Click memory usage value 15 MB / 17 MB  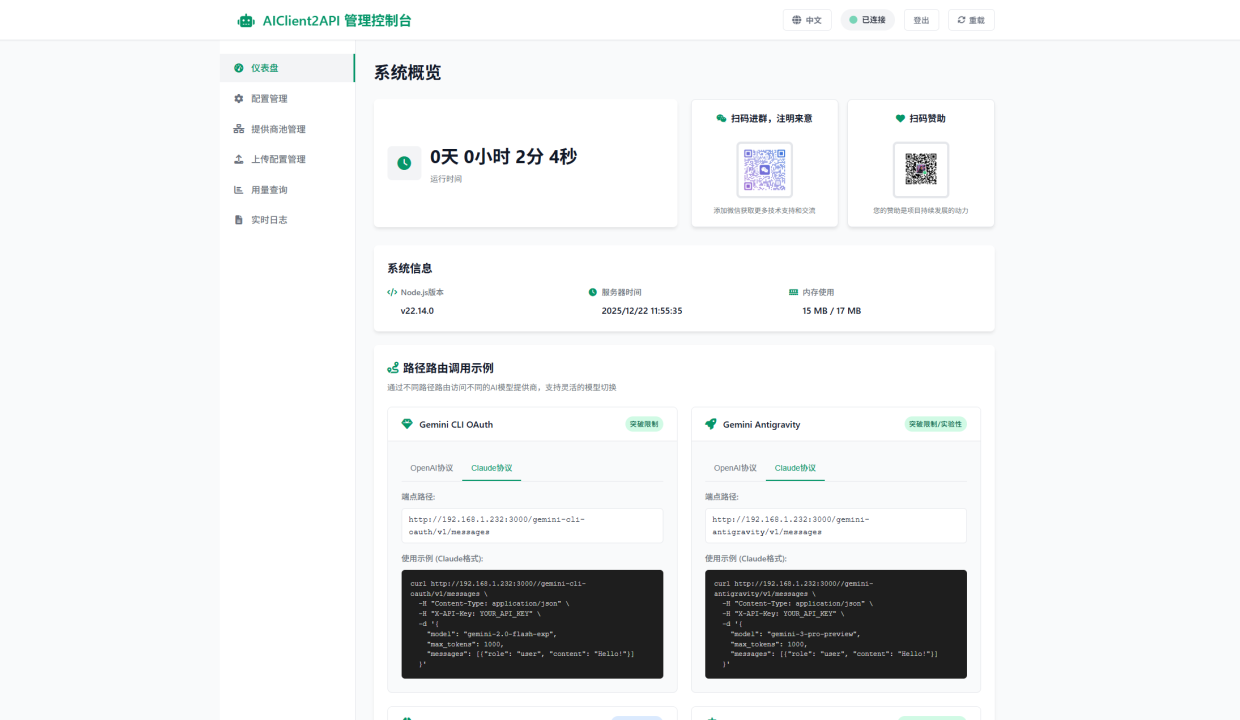[x=832, y=311]
